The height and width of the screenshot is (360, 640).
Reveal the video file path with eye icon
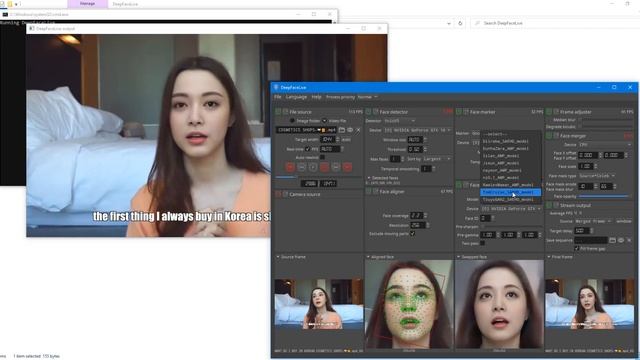(350, 130)
